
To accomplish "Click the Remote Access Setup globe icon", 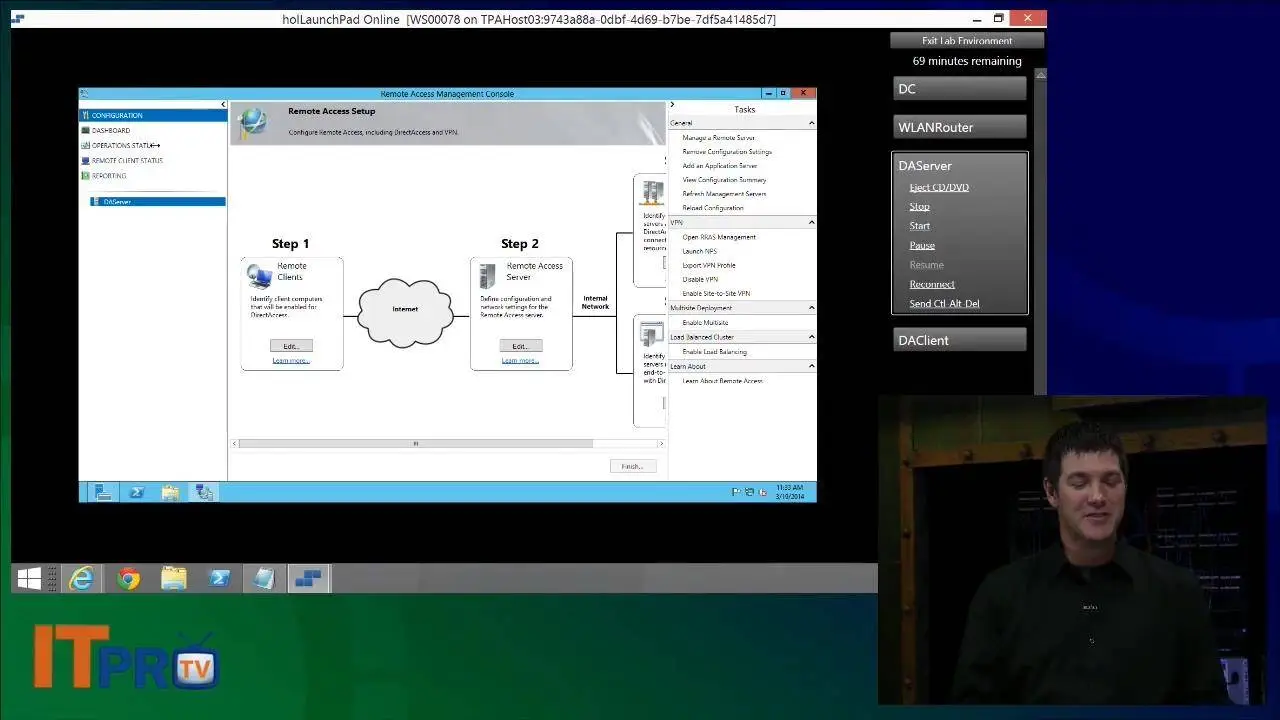I will (x=253, y=122).
